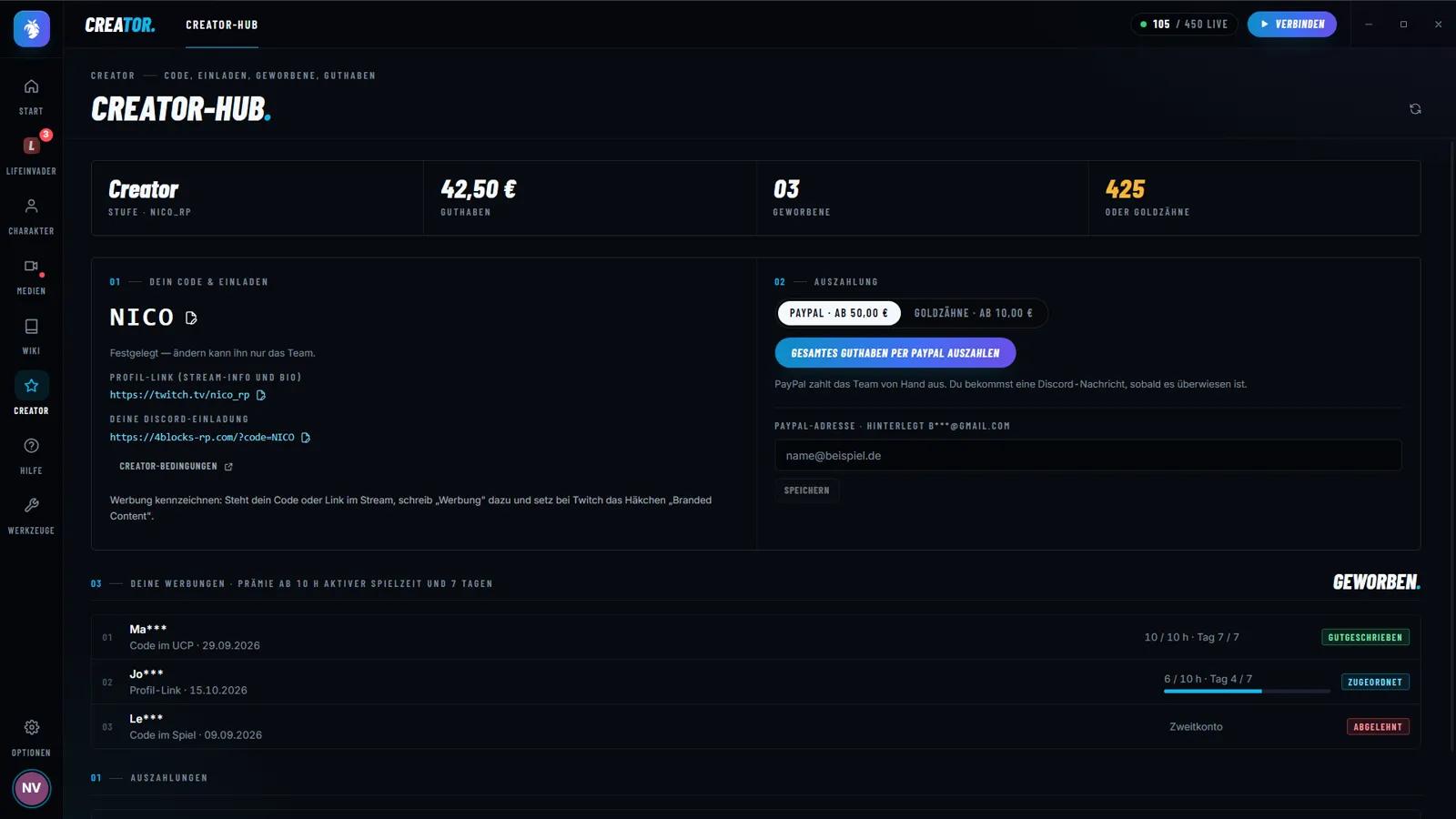Click the Abgelehnt status badge
This screenshot has height=819, width=1456.
(1378, 726)
